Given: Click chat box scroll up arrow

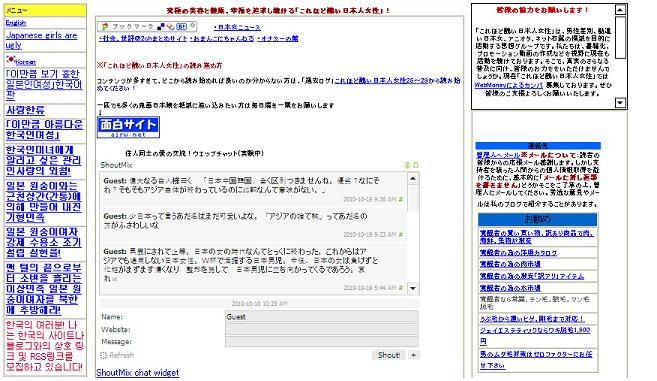Looking at the screenshot, I should coord(413,179).
